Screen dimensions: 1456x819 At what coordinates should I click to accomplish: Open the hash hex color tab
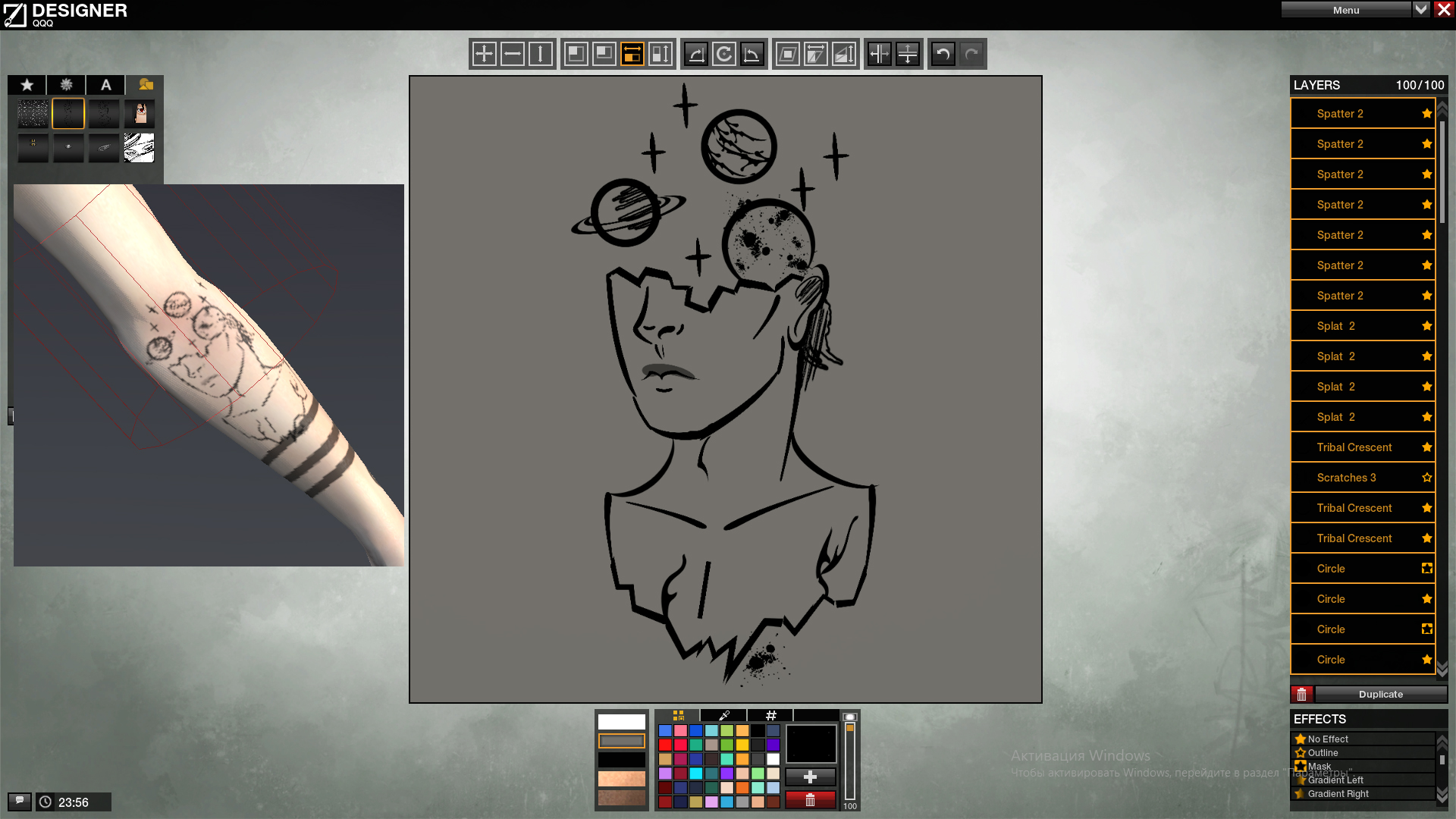tap(771, 715)
